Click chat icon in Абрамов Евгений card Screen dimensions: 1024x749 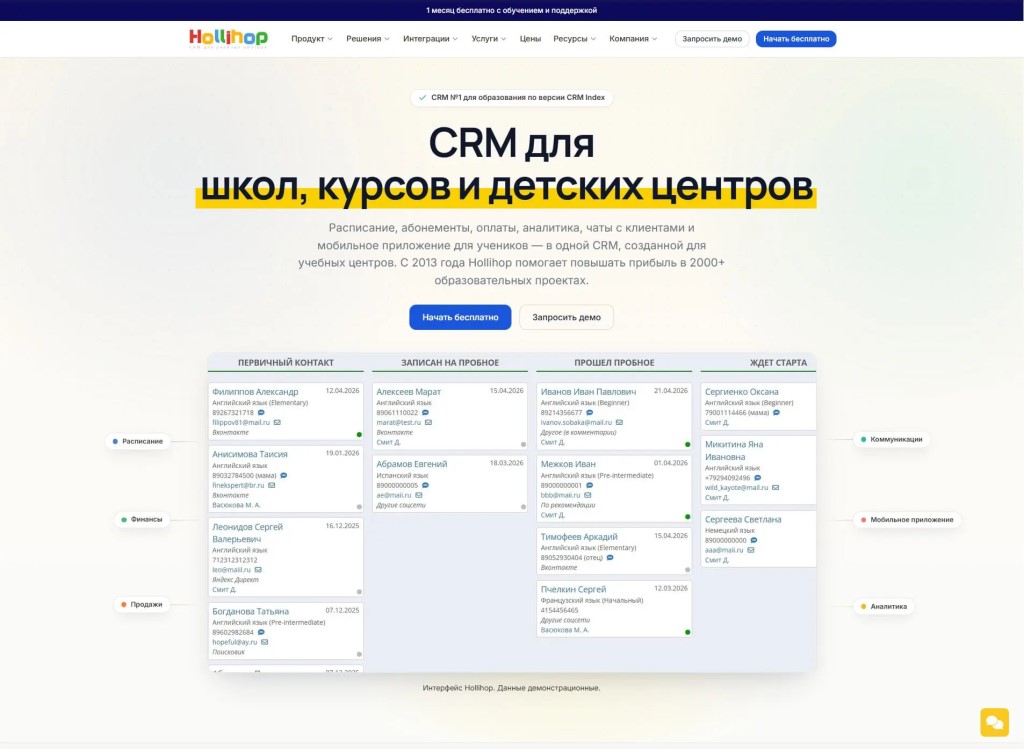(x=425, y=485)
